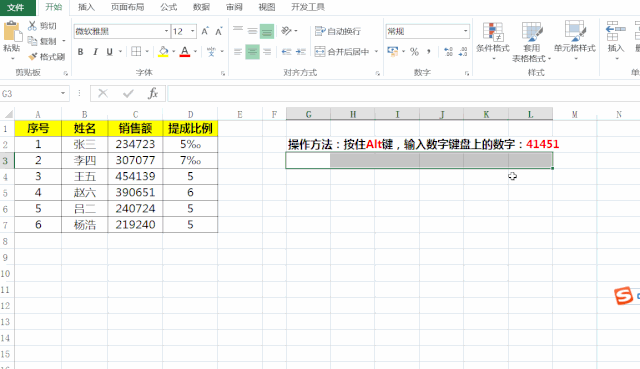Toggle middle vertical alignment
The width and height of the screenshot is (640, 369).
252,31
